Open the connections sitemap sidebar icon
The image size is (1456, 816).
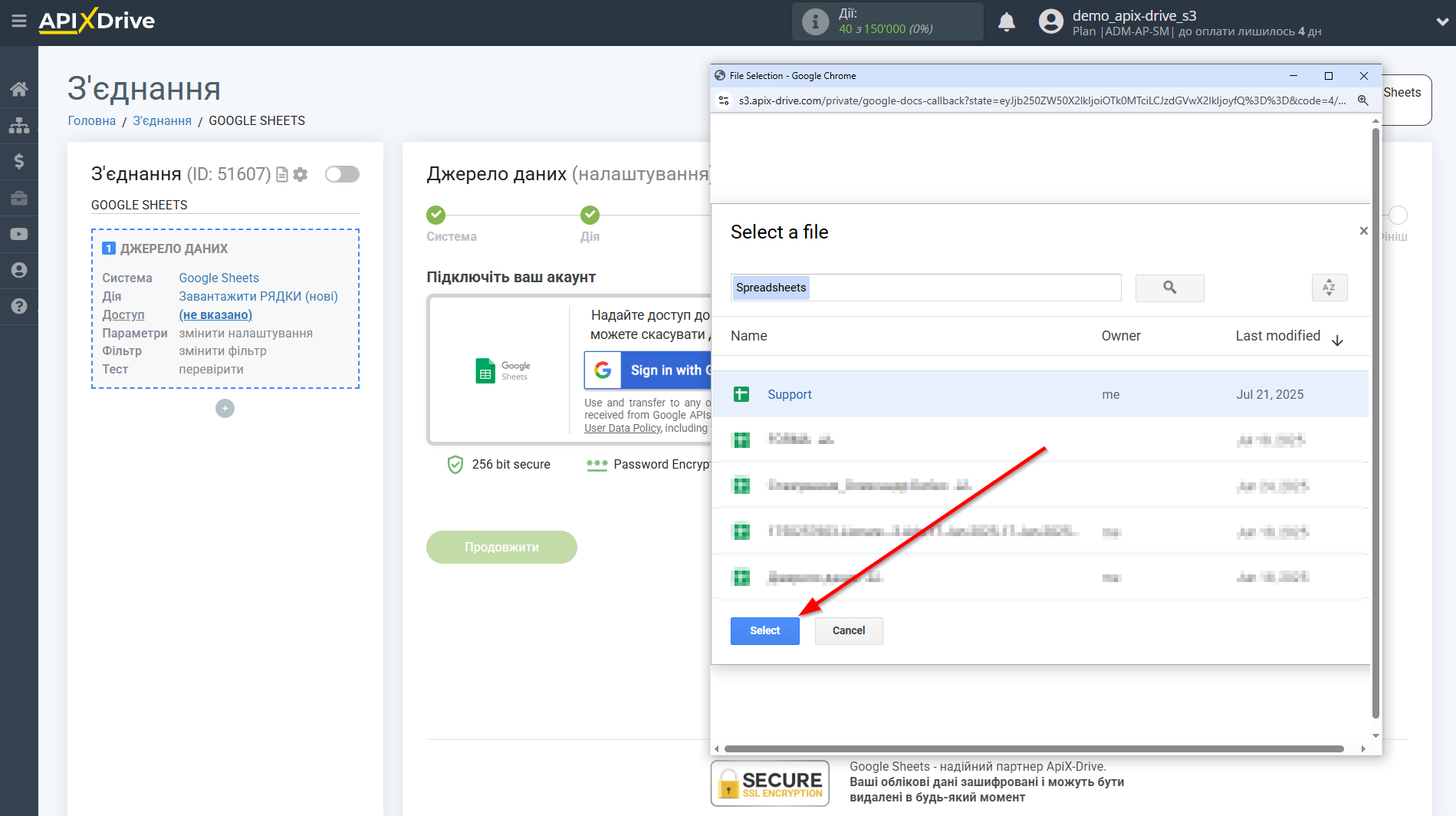(19, 125)
